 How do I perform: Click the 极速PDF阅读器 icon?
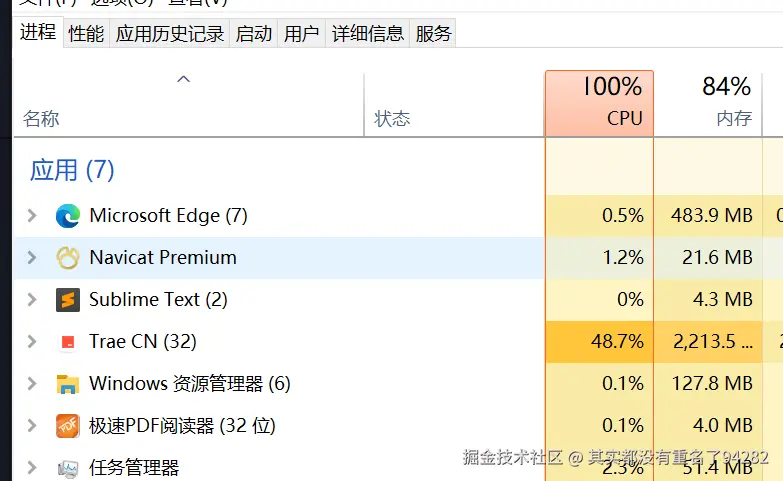pos(67,426)
